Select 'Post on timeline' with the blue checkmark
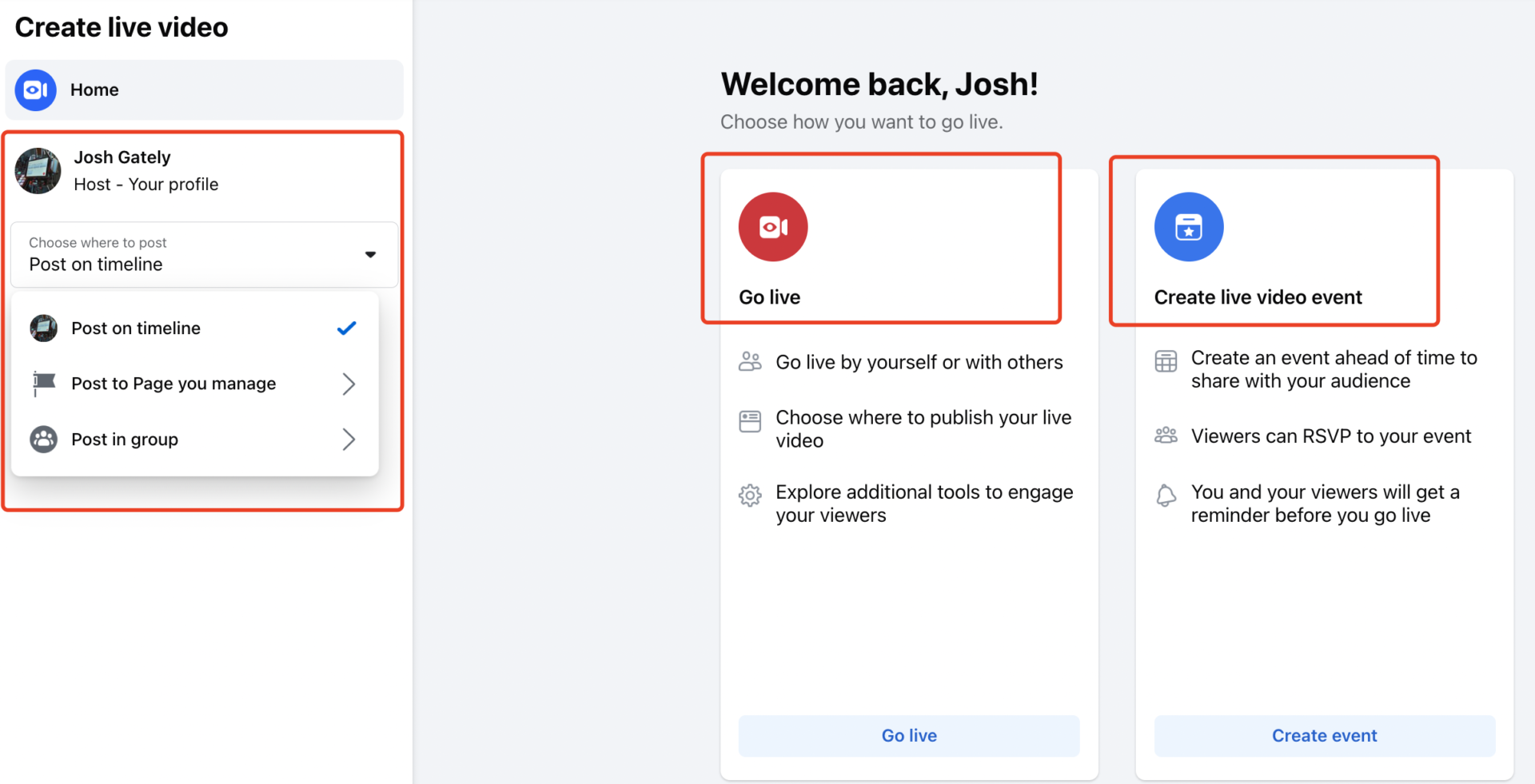1535x784 pixels. 135,328
